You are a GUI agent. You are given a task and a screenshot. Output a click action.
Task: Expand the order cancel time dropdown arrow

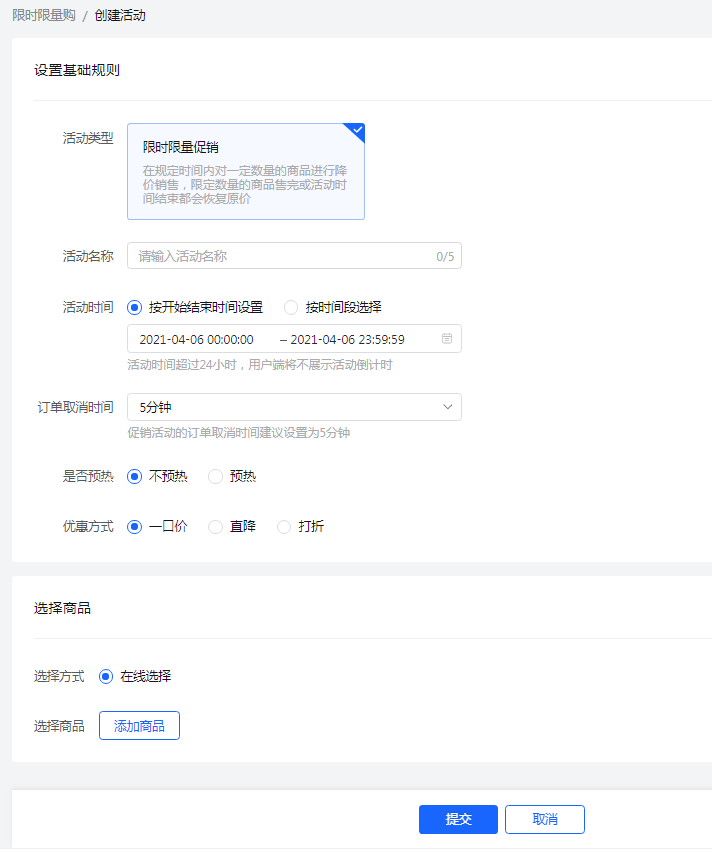tap(447, 407)
